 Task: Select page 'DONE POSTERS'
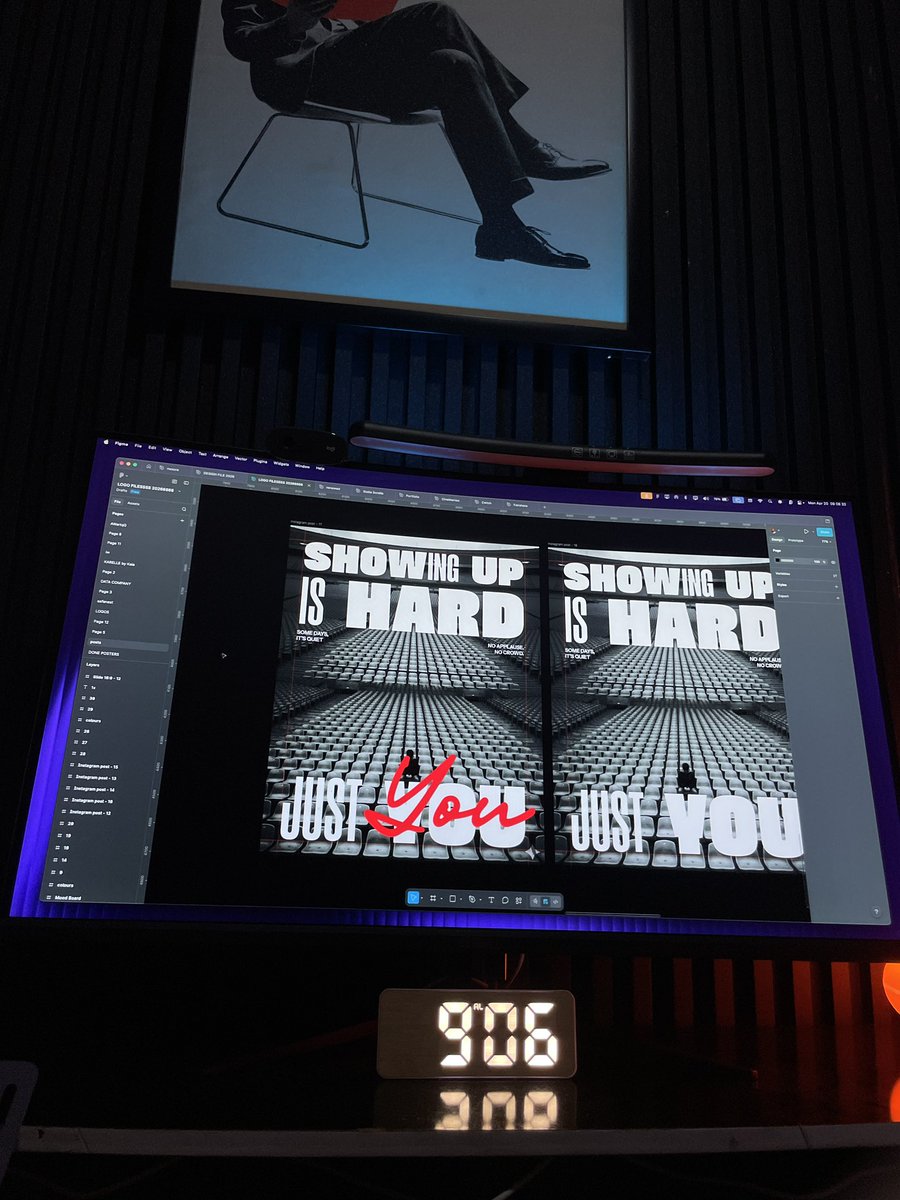103,654
